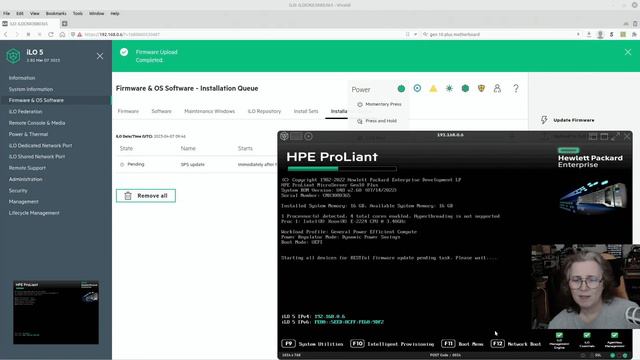Open Security in the sidebar

coord(18,191)
